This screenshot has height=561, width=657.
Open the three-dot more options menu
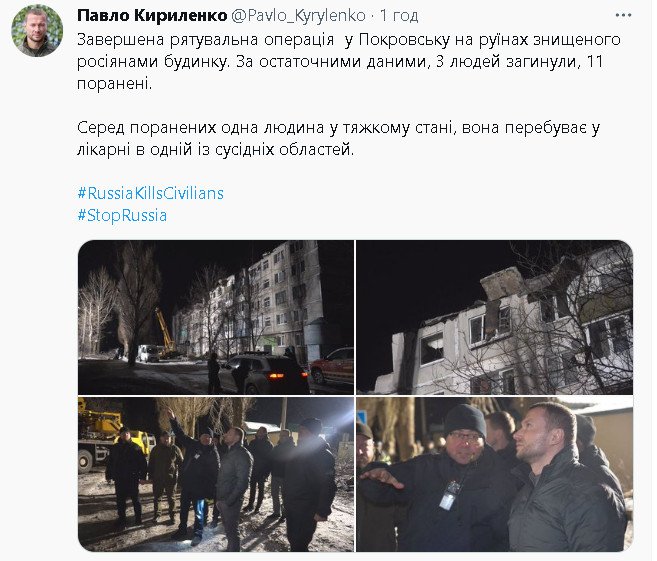tap(623, 16)
